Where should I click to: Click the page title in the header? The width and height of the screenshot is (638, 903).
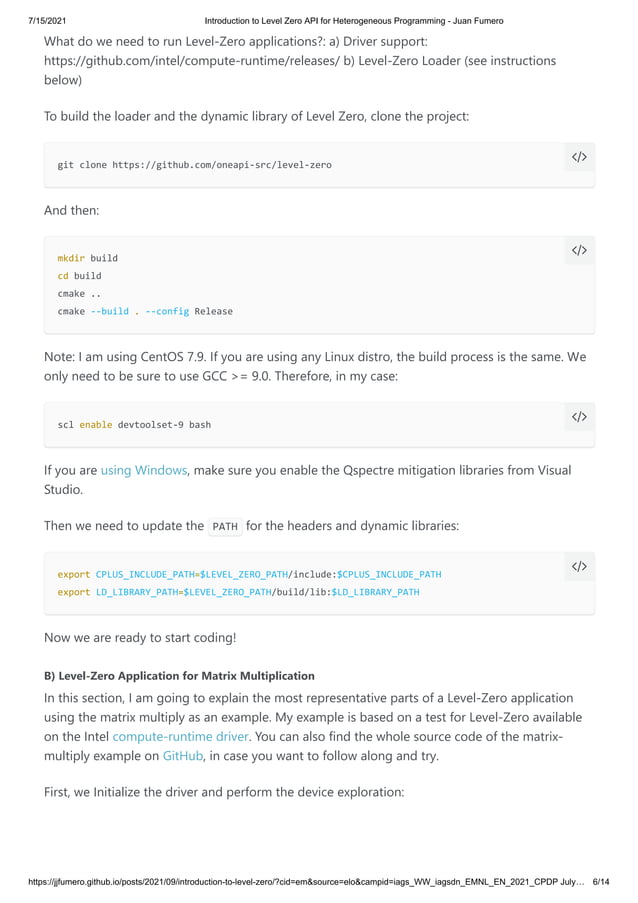353,21
